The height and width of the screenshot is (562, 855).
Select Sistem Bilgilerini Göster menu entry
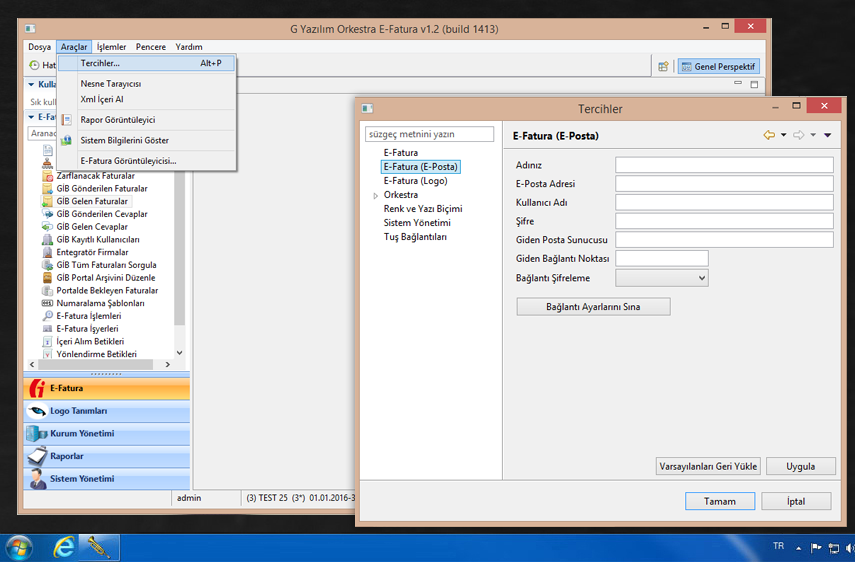point(124,140)
